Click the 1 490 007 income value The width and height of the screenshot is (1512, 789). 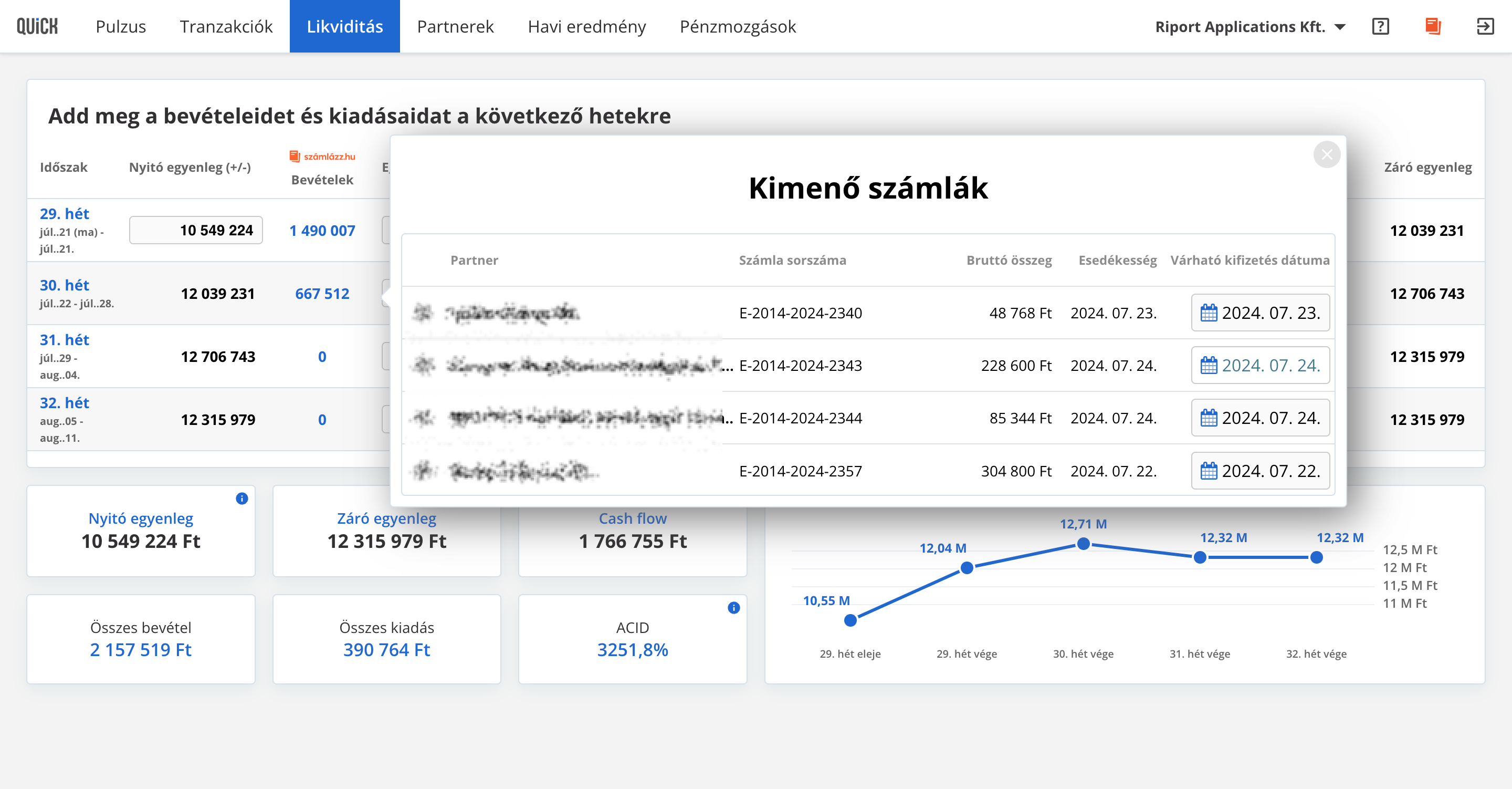coord(322,231)
